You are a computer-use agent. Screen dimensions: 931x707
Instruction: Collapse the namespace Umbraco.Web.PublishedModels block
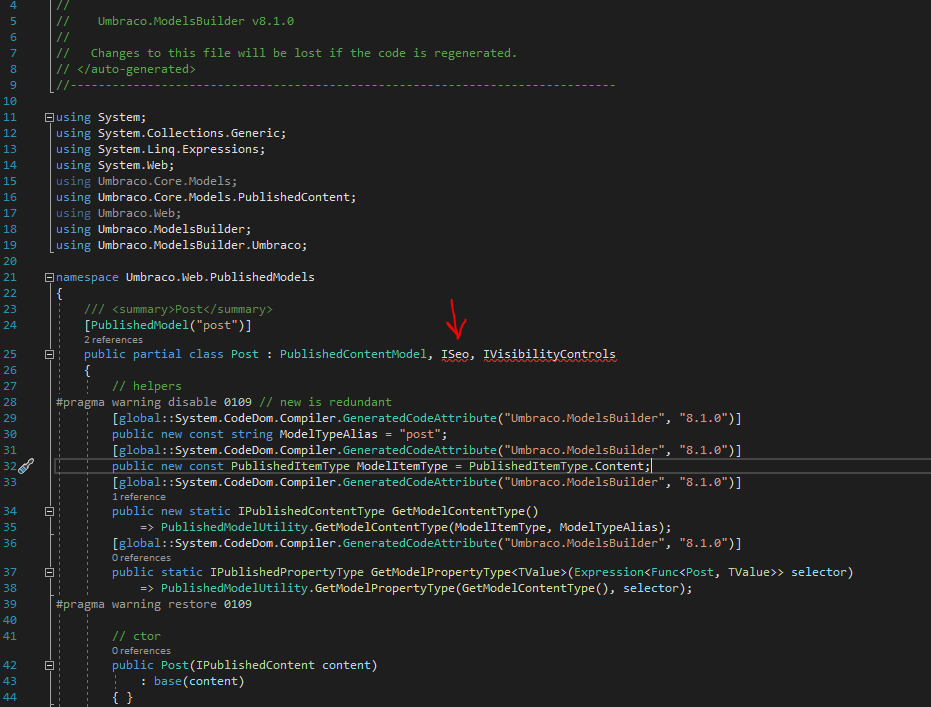click(49, 277)
